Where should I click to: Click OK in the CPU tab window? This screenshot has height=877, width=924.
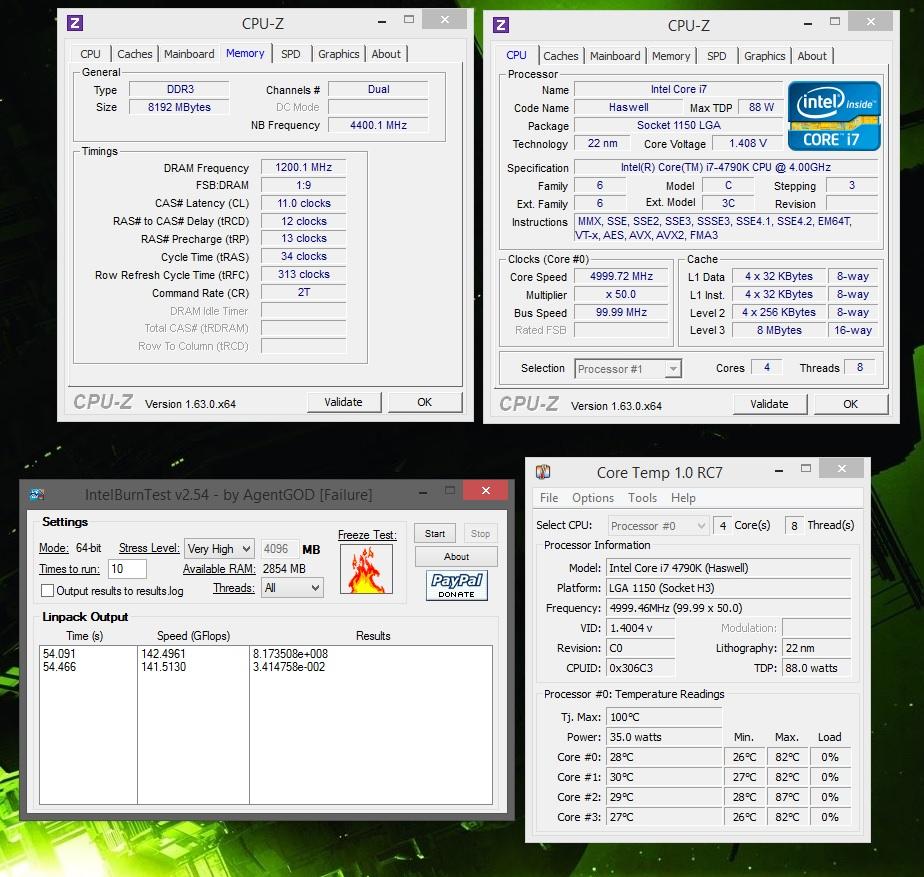click(850, 404)
